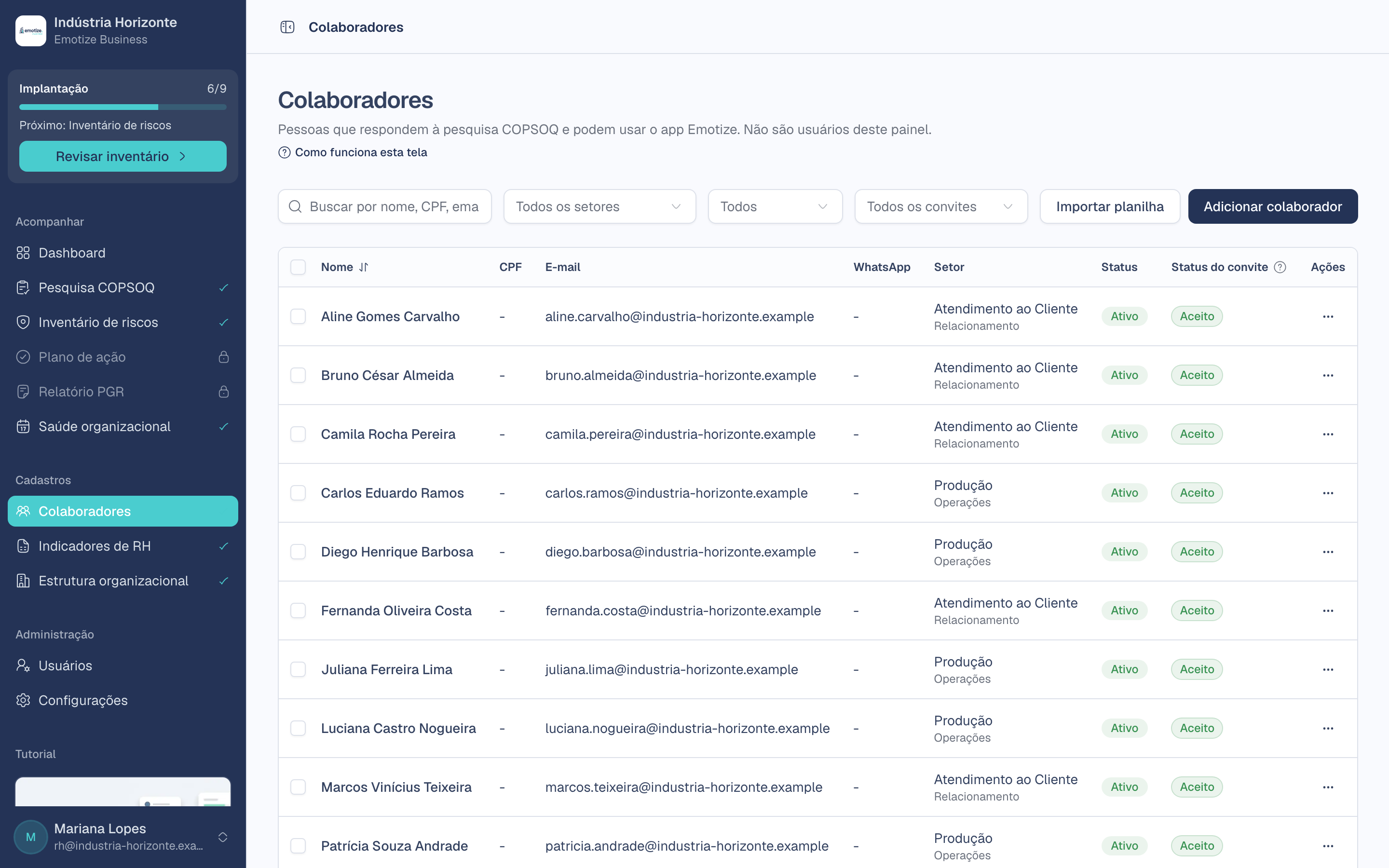Click the lock icon on Relatório PGR
The height and width of the screenshot is (868, 1389).
pos(224,392)
